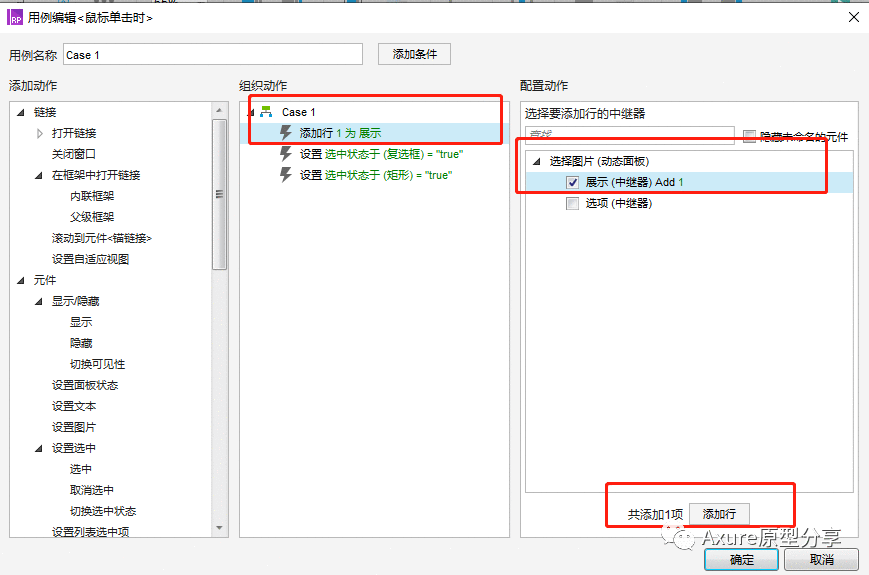Collapse the 显示/隐藏 group
The image size is (869, 575).
click(x=39, y=301)
